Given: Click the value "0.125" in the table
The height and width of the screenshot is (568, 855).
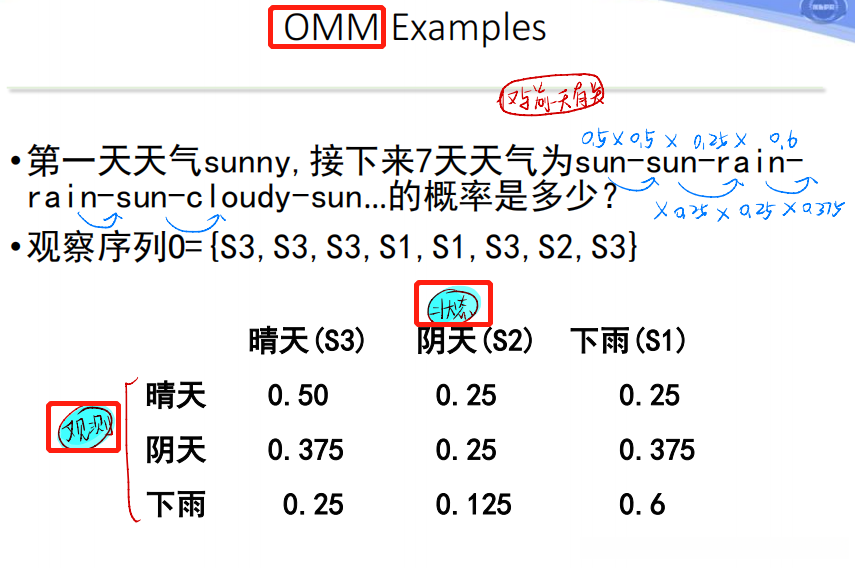Looking at the screenshot, I should (x=473, y=505).
